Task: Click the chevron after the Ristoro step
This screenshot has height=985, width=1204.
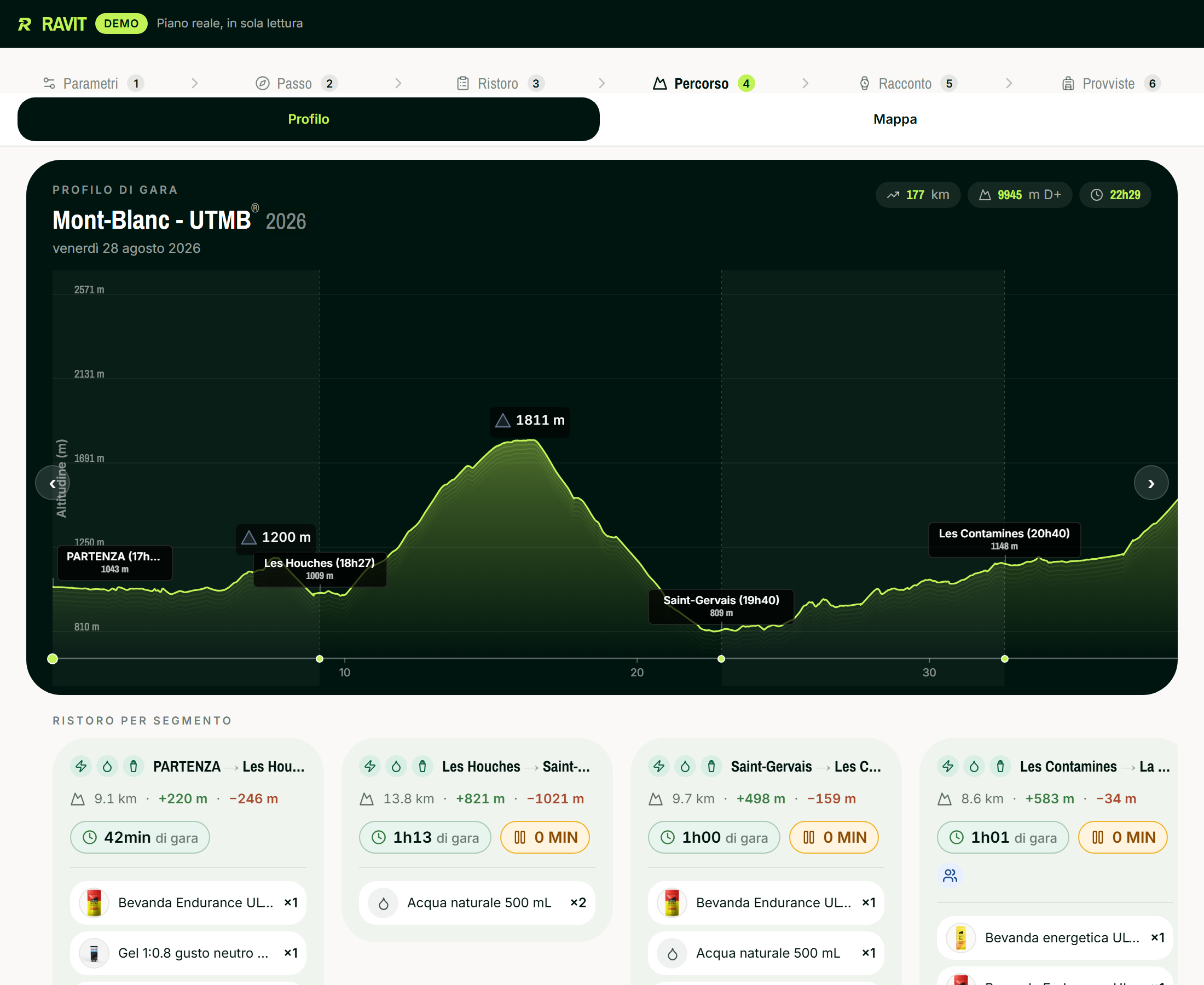Action: click(602, 83)
